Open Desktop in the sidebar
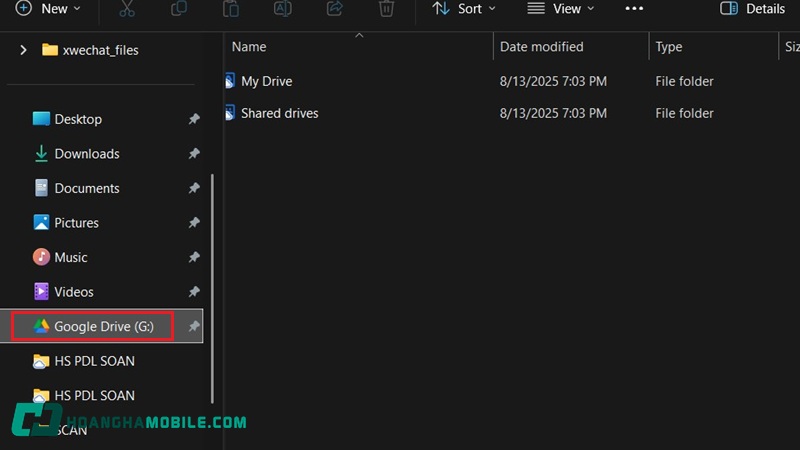Image resolution: width=800 pixels, height=450 pixels. (78, 119)
